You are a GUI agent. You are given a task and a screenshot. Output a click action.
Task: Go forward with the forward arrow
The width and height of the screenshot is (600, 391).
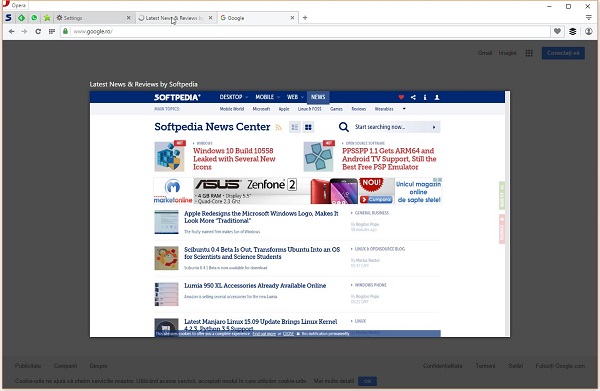coord(24,31)
